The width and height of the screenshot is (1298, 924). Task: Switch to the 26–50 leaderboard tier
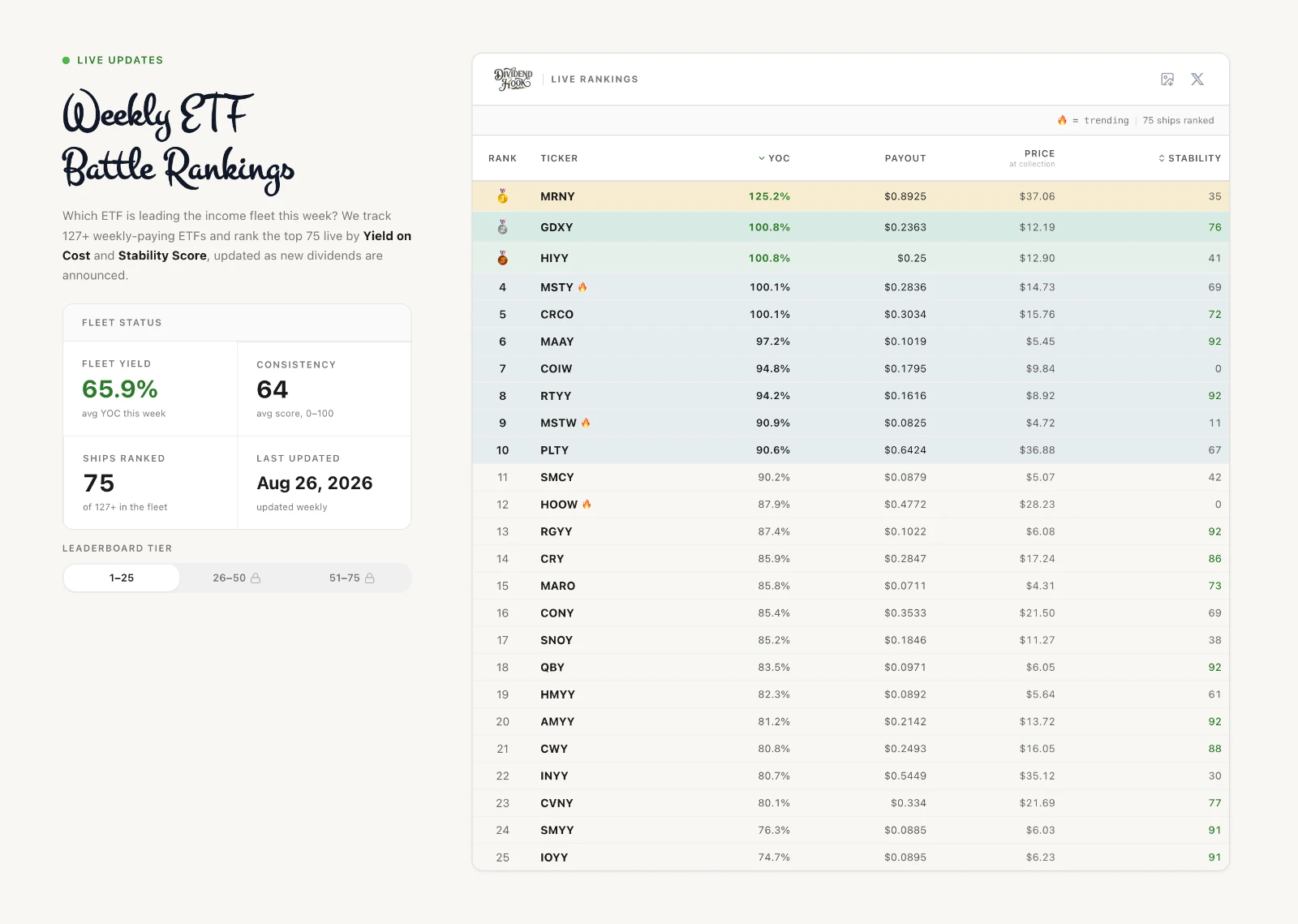point(237,578)
